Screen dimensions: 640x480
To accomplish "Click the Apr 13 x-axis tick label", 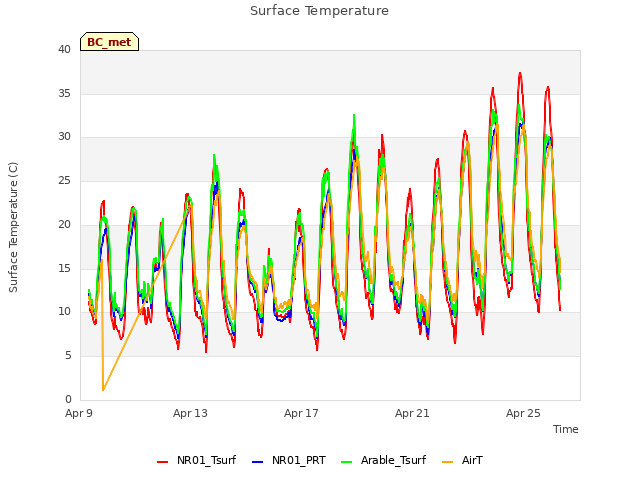I will click(190, 413).
